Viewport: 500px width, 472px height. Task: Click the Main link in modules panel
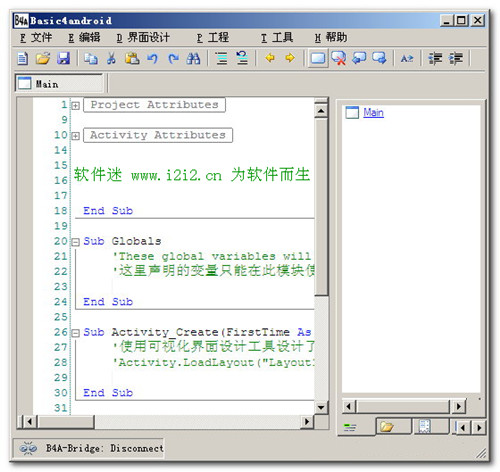373,113
